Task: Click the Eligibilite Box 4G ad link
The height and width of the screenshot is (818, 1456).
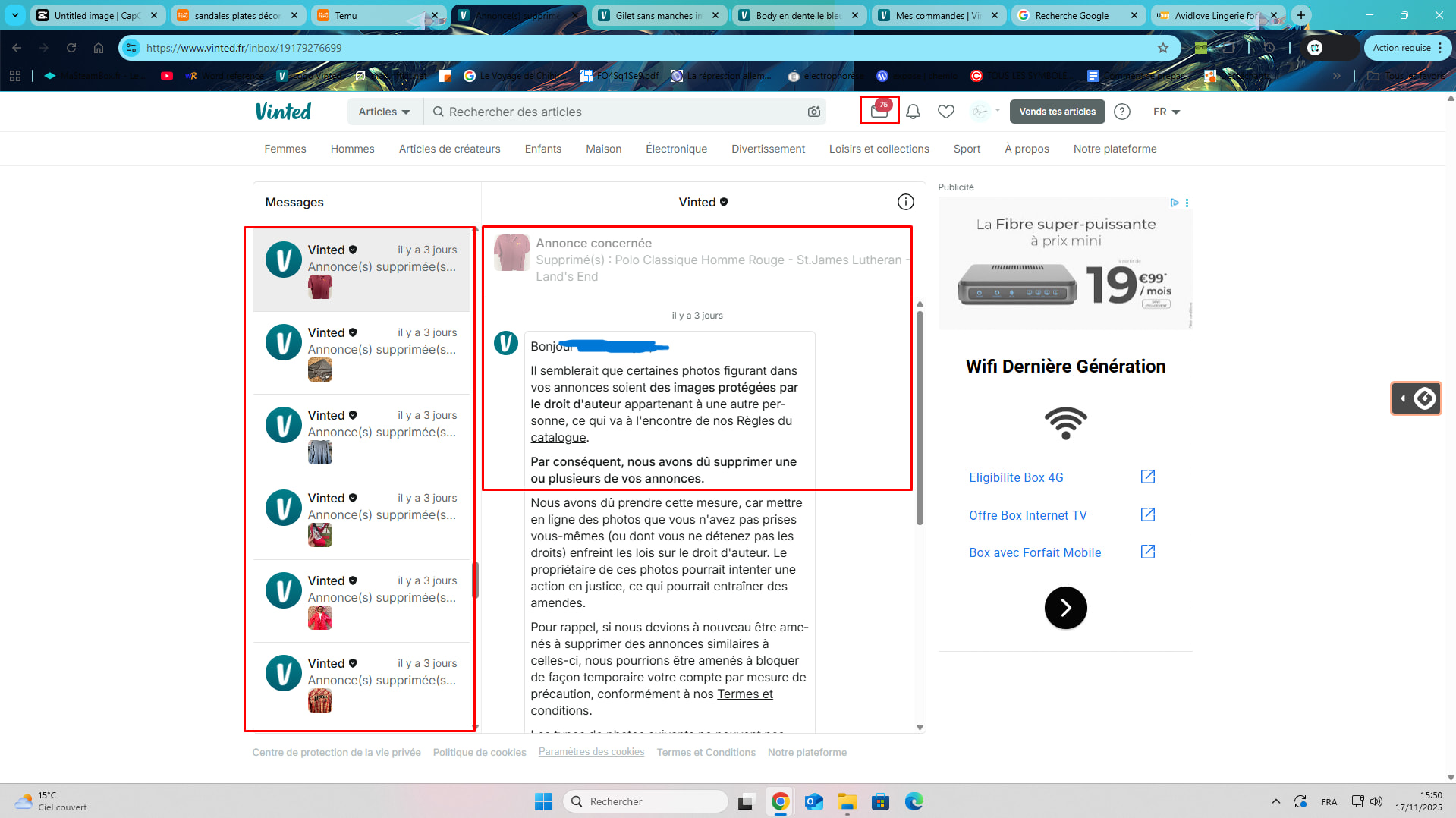Action: 1016,477
